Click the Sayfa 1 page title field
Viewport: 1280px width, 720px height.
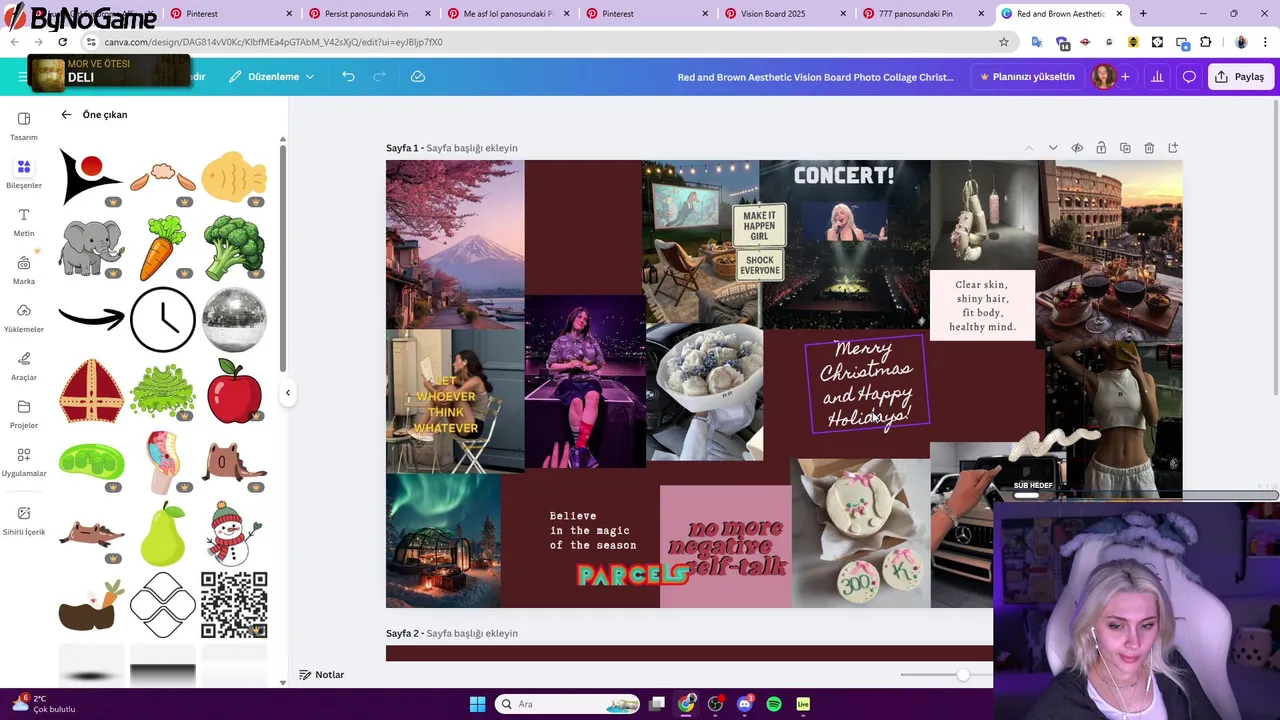tap(472, 148)
